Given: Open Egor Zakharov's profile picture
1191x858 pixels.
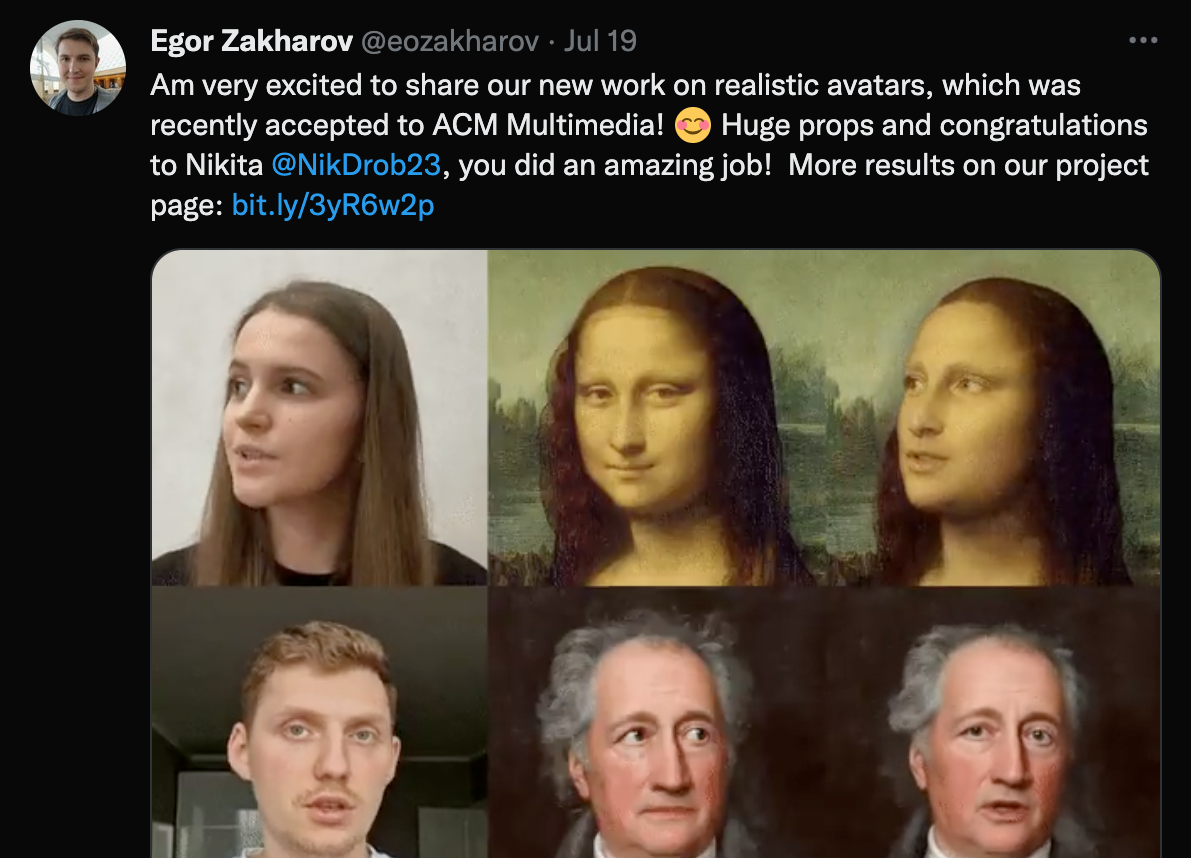Looking at the screenshot, I should (x=77, y=68).
